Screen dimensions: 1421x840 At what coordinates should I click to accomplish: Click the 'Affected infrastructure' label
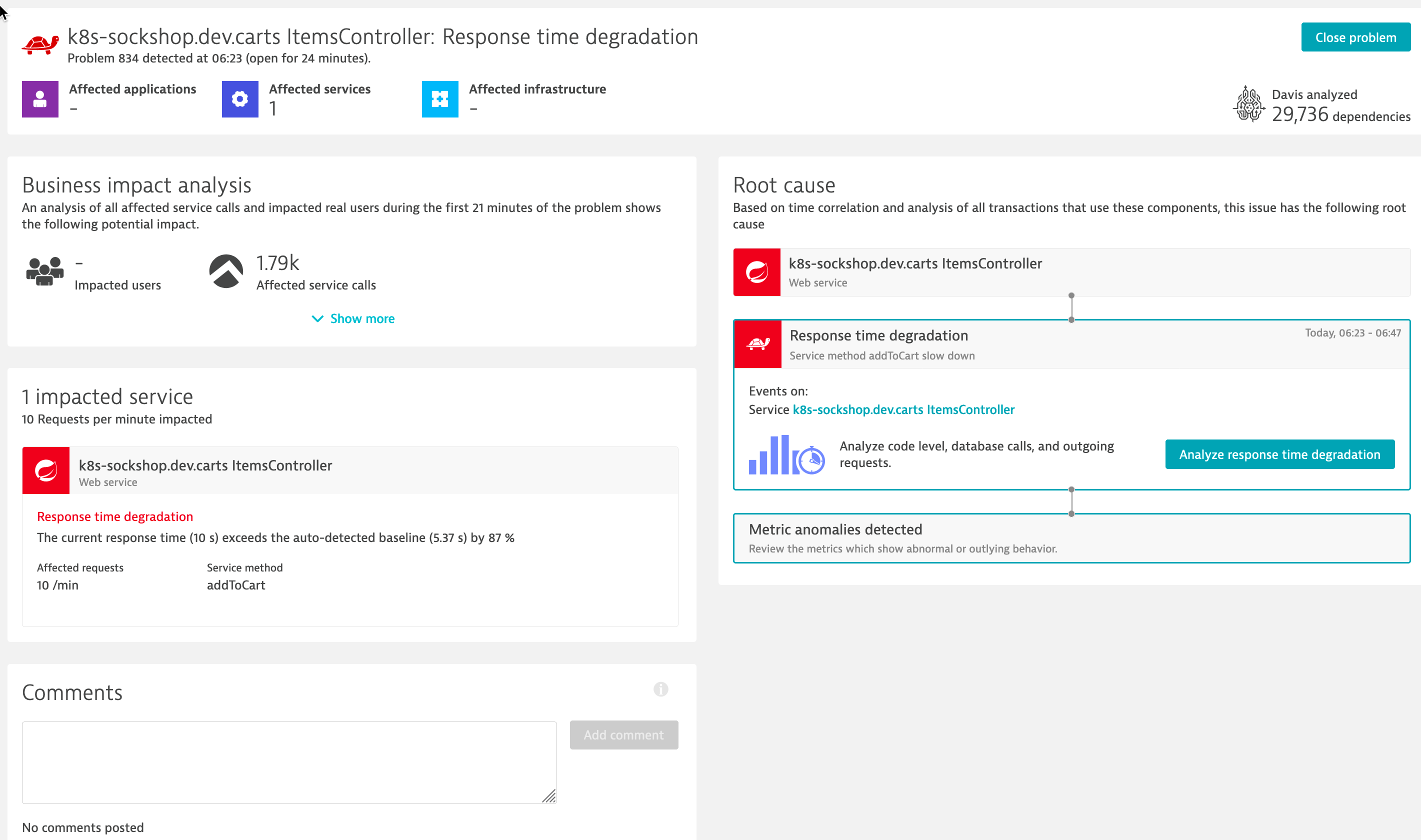click(x=537, y=89)
